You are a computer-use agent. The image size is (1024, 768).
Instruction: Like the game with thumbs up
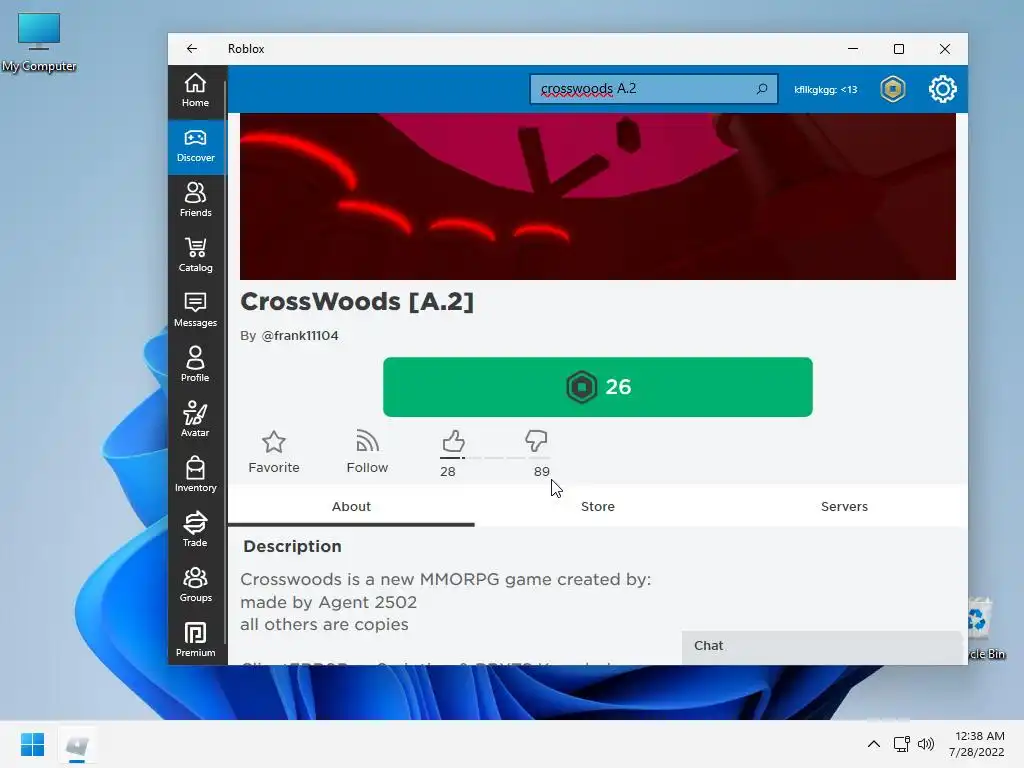tap(453, 441)
